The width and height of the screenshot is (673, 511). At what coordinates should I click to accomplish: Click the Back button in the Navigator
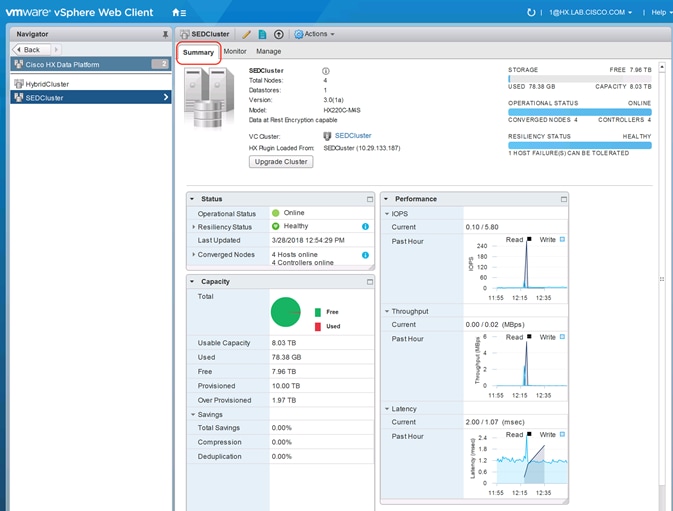[x=31, y=50]
